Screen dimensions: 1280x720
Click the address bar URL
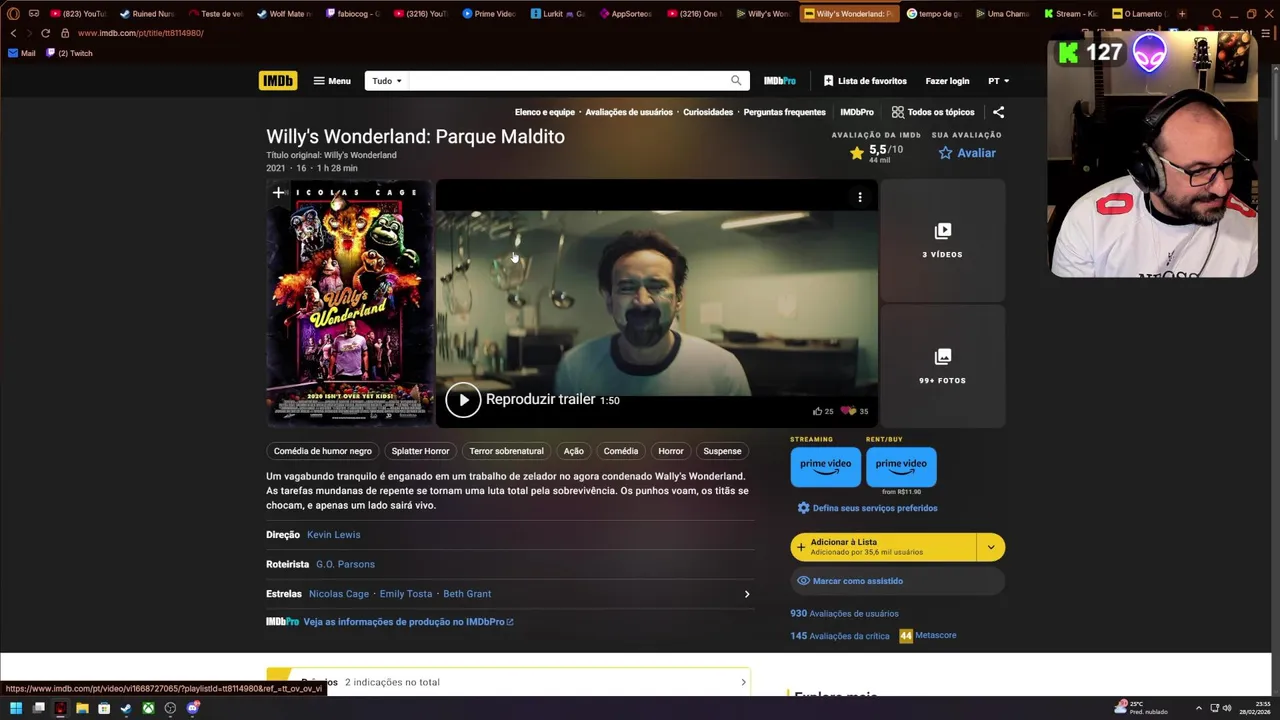point(140,33)
